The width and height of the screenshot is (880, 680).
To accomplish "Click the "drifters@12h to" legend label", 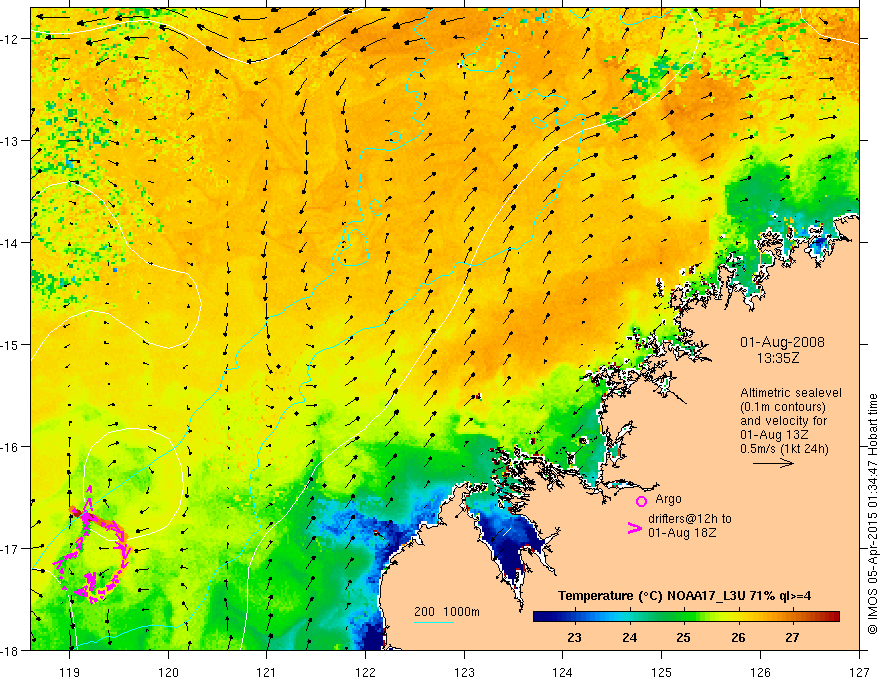I will click(690, 518).
